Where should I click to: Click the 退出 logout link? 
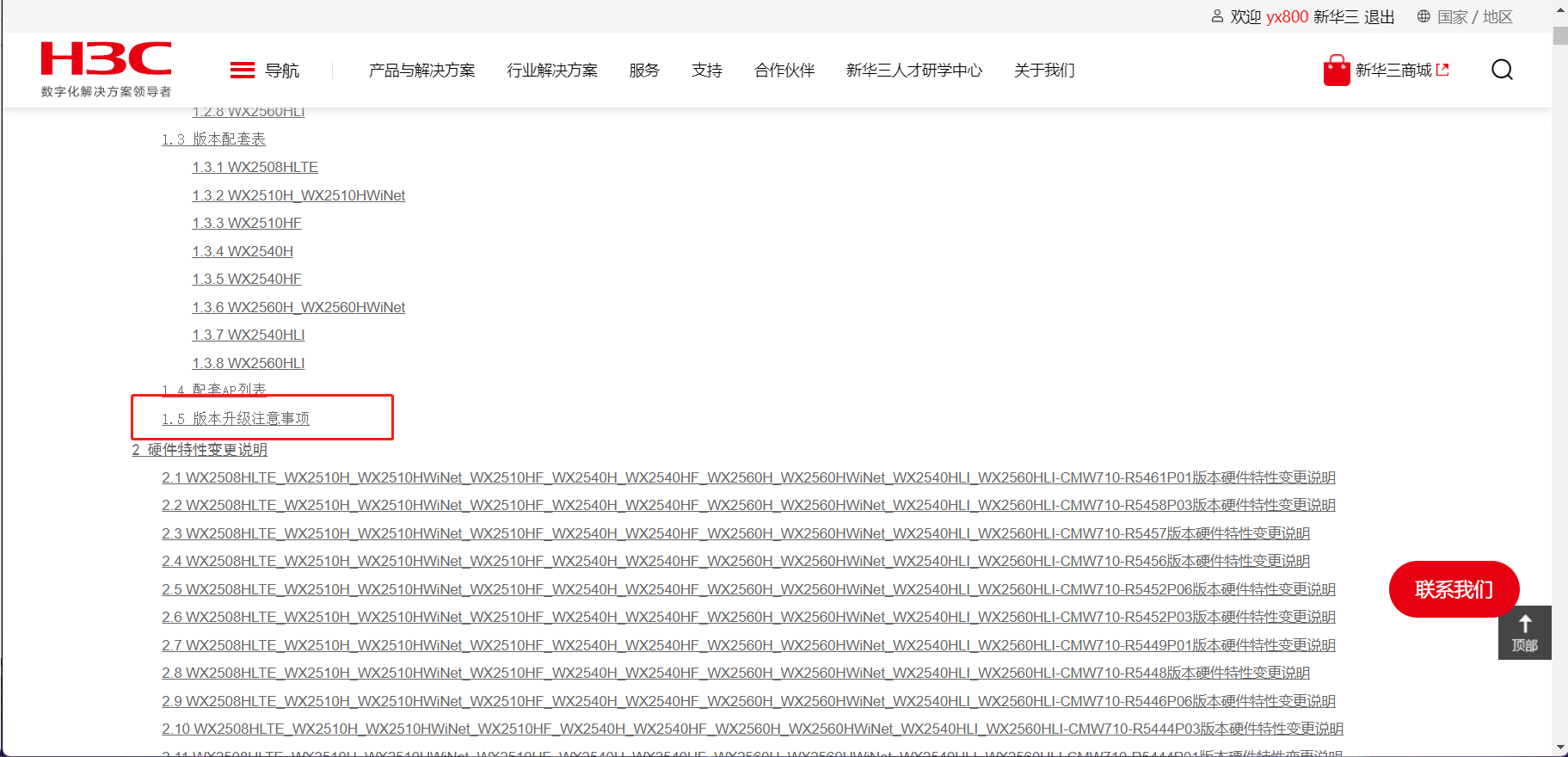click(x=1380, y=16)
